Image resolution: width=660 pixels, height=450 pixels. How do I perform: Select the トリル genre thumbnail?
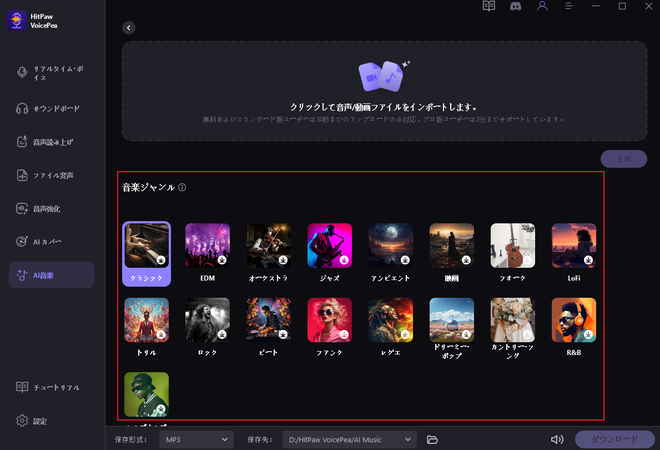click(x=146, y=320)
